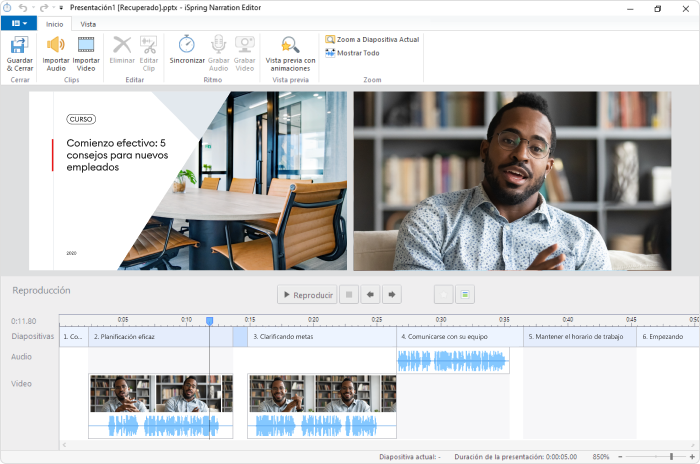Switch to the Inicio tab
The image size is (700, 464).
(54, 24)
